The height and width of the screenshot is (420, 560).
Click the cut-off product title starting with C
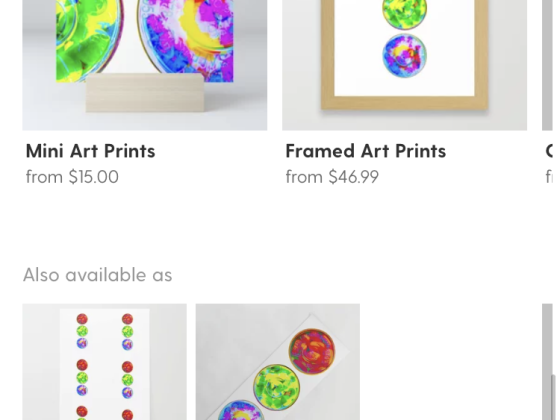point(550,151)
